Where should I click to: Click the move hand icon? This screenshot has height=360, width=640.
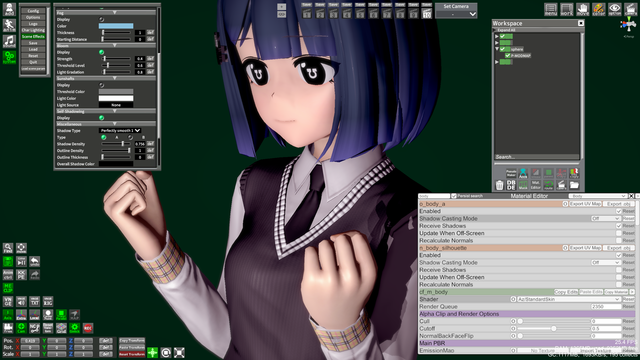(x=582, y=9)
